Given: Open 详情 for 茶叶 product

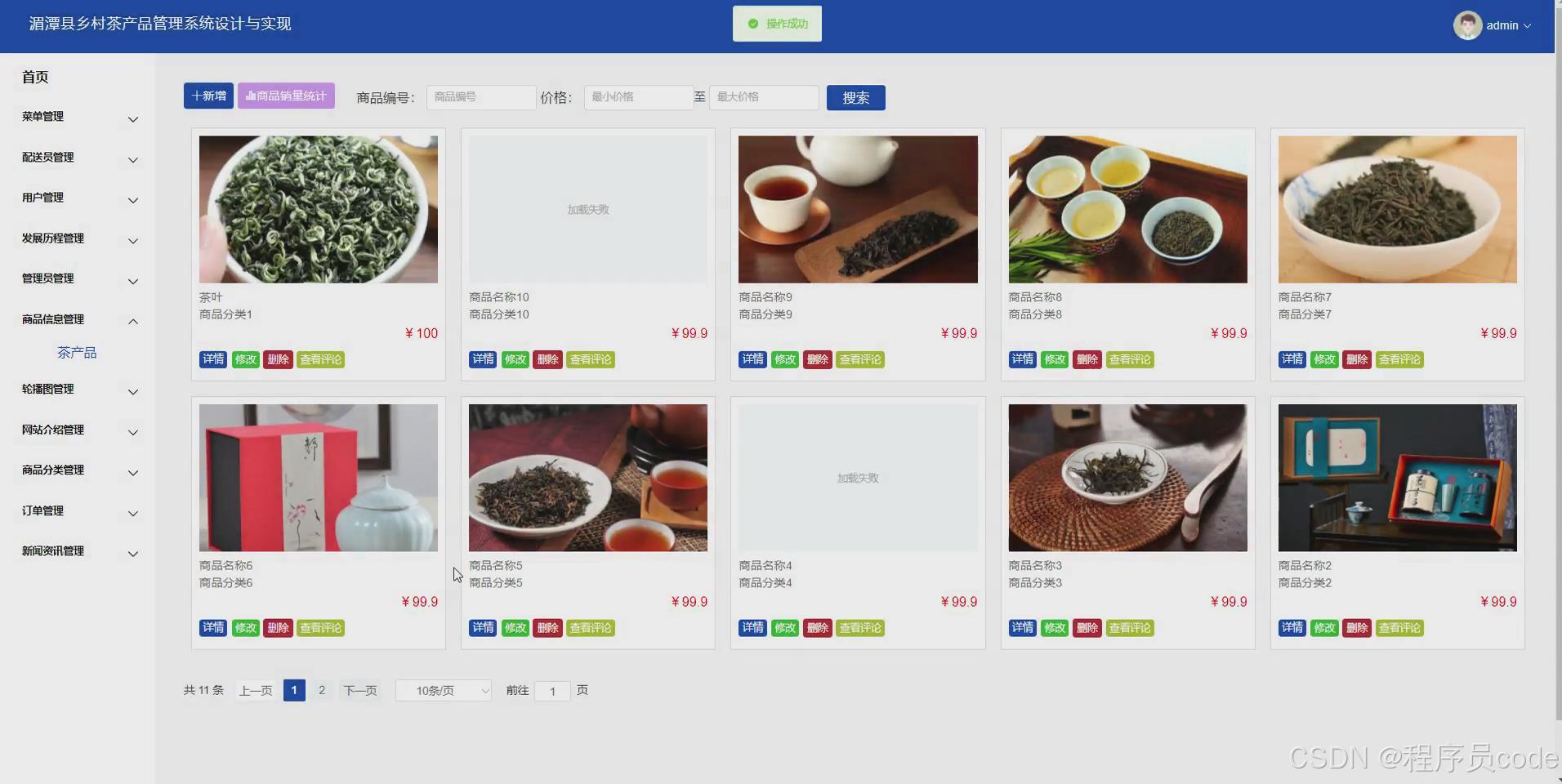Looking at the screenshot, I should (x=213, y=359).
